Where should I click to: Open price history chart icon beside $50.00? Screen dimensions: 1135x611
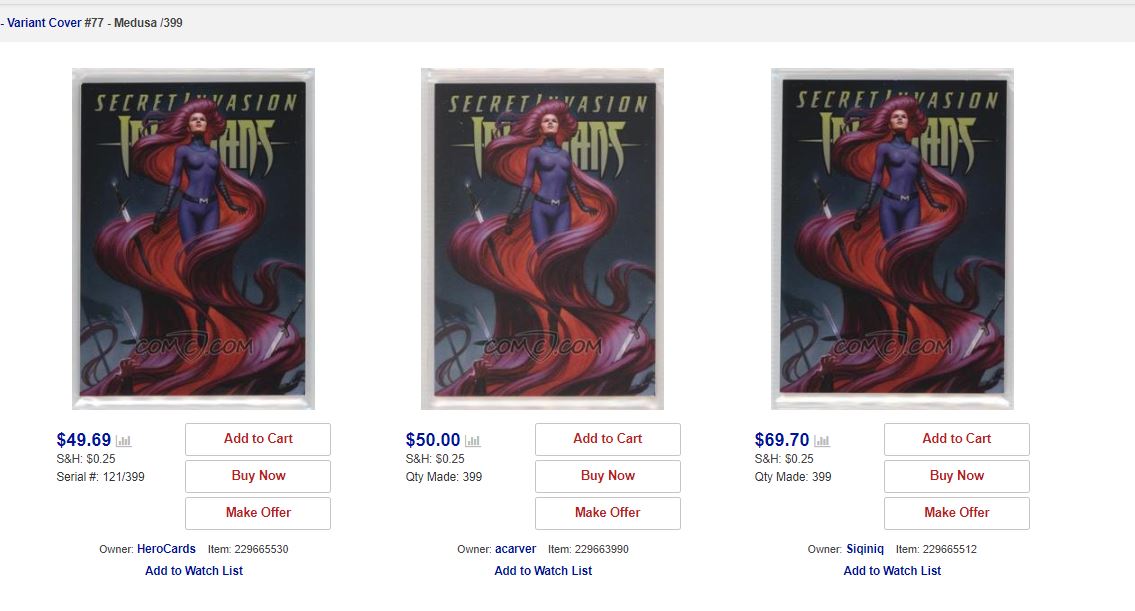tap(473, 440)
